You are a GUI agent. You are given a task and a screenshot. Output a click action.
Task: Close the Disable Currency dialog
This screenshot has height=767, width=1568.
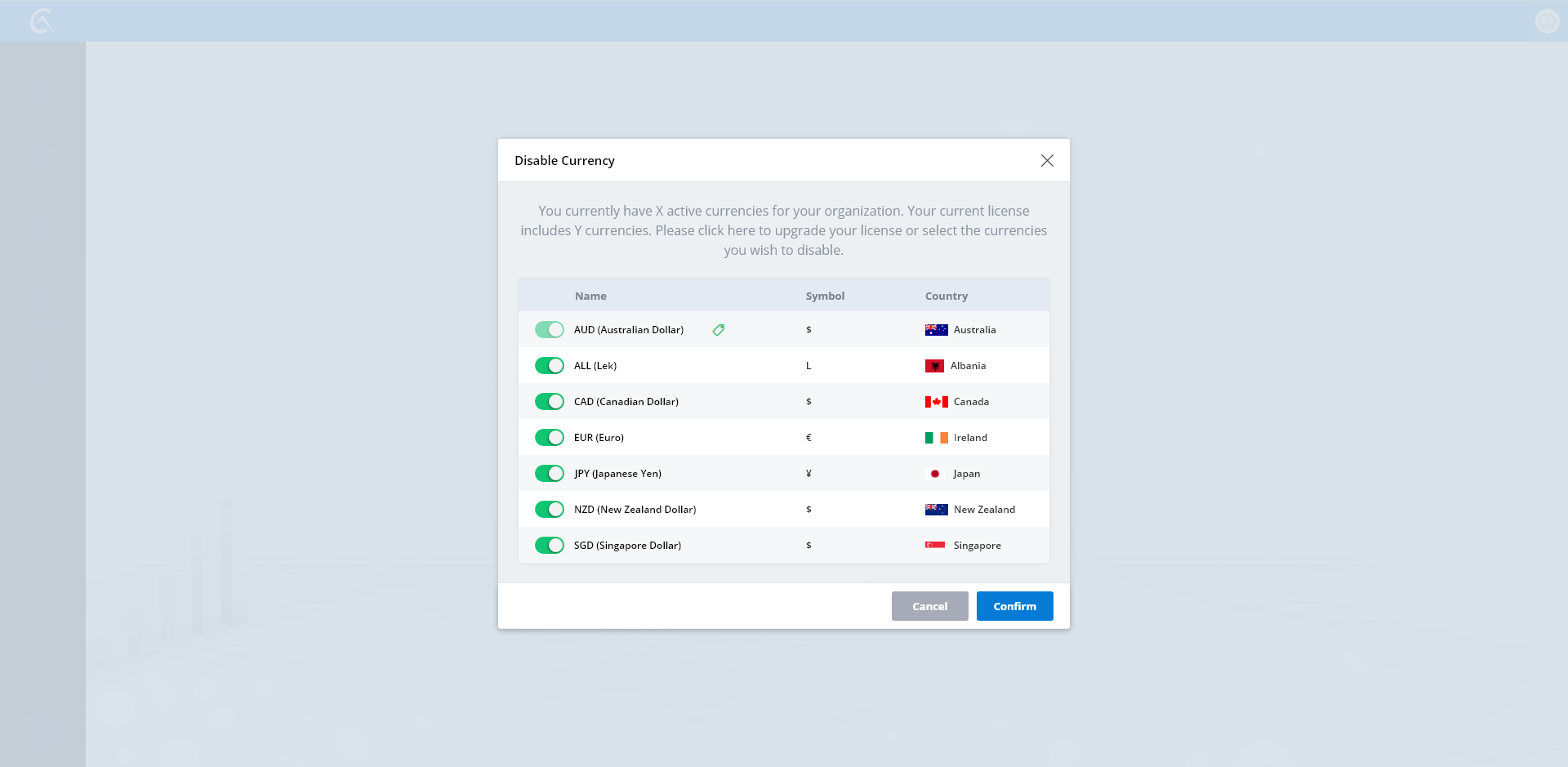(x=1047, y=161)
